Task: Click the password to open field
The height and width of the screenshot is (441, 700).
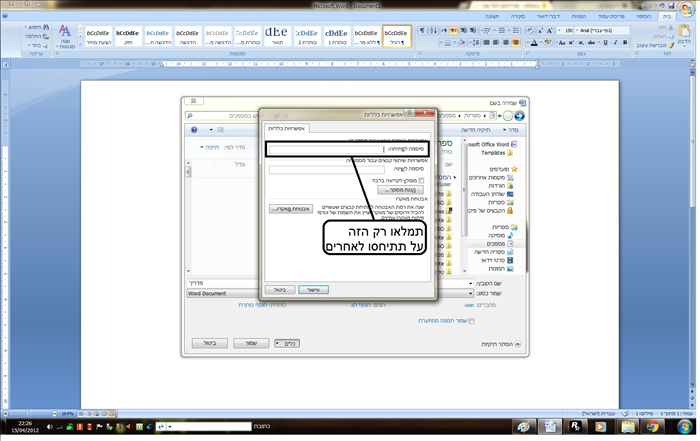Action: 326,149
